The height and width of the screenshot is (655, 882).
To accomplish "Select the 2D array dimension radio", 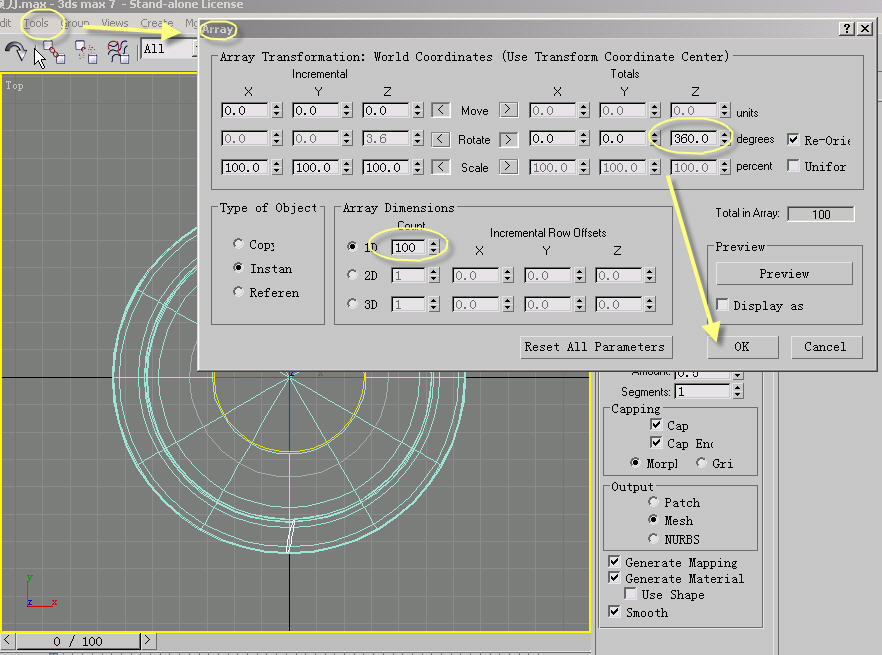I will point(352,275).
